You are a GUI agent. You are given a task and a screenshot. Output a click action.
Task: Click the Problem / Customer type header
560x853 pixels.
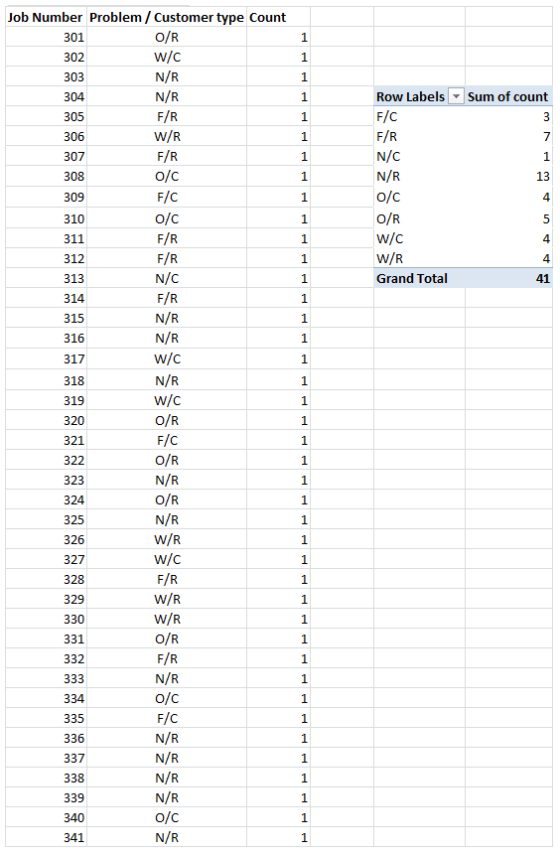pyautogui.click(x=167, y=17)
